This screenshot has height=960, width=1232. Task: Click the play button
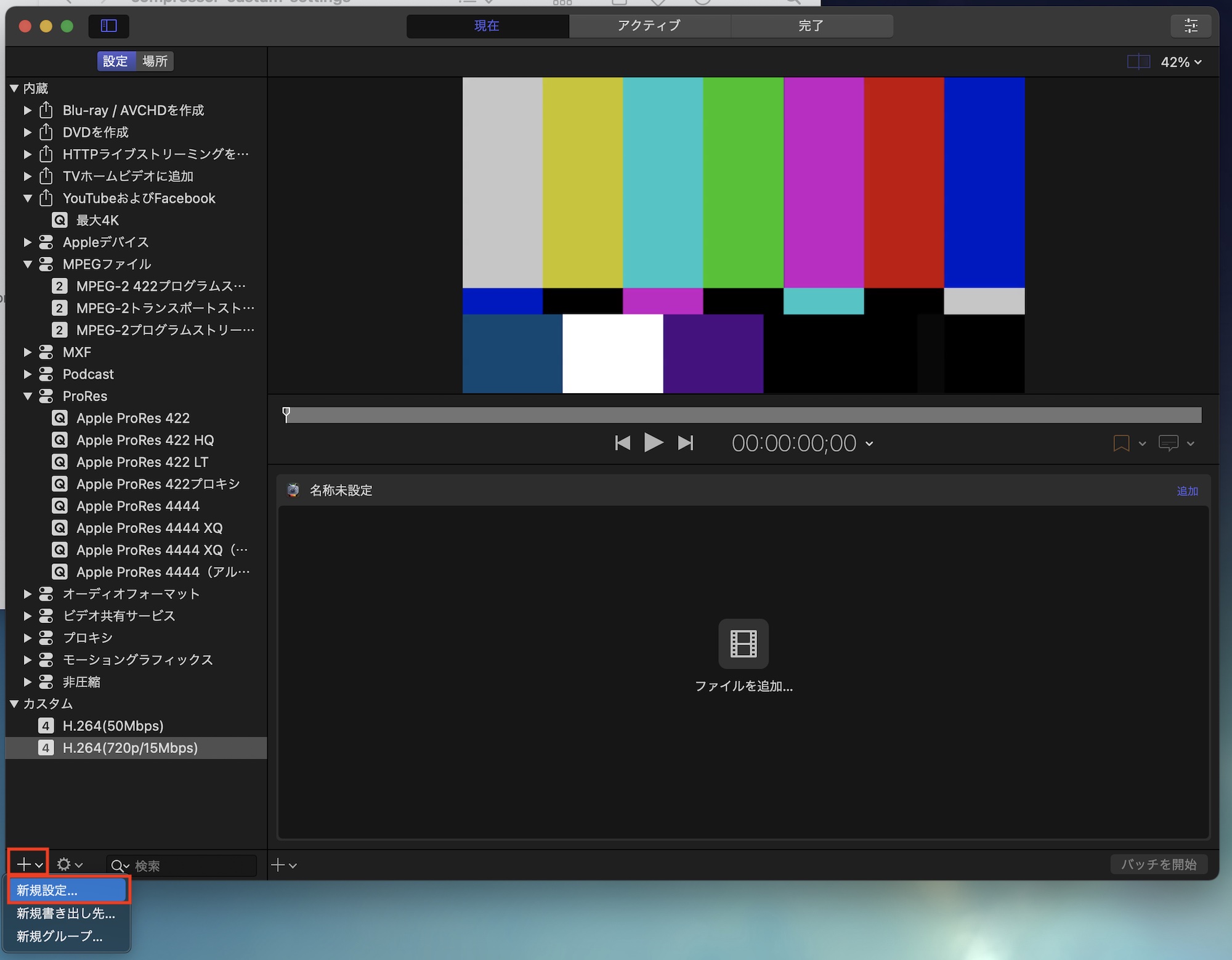(x=653, y=443)
